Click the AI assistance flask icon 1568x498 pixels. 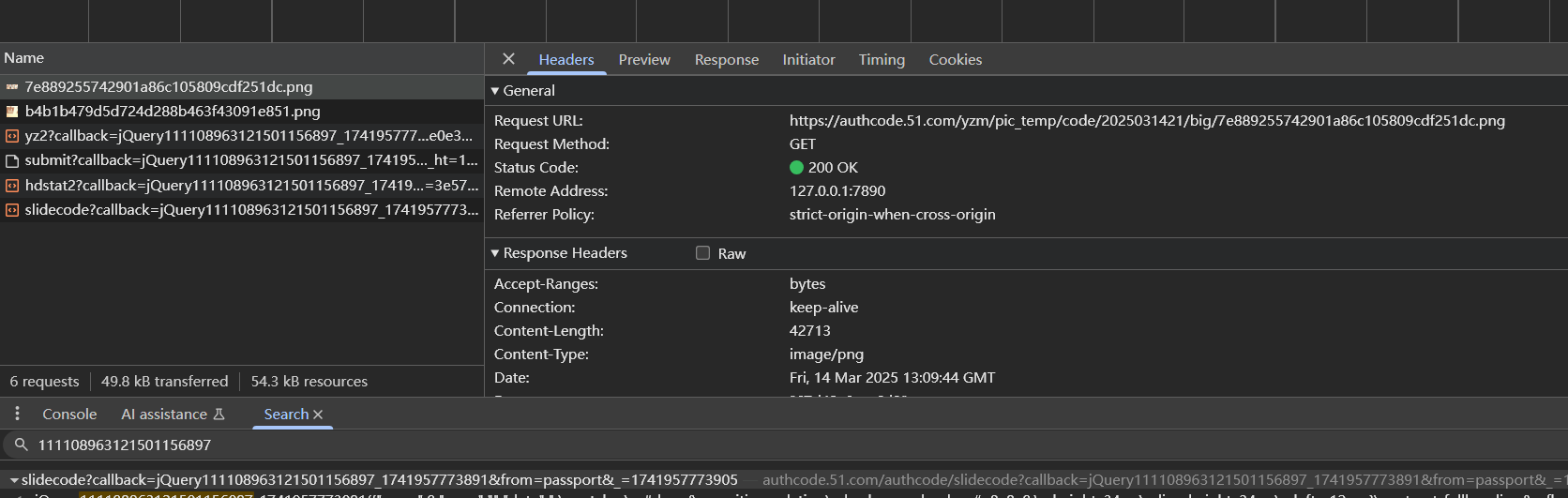219,415
